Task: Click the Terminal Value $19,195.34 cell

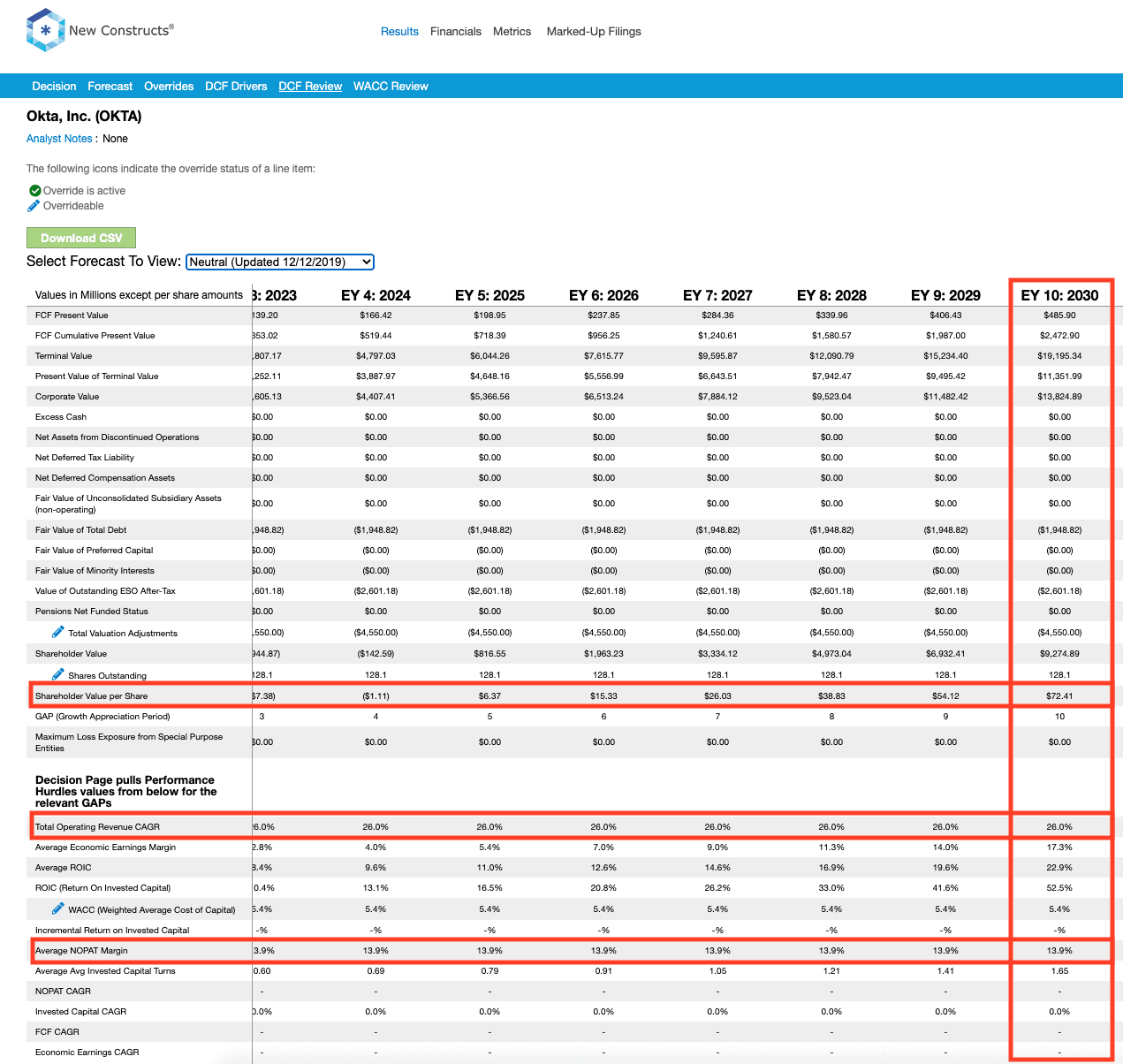Action: point(1059,356)
